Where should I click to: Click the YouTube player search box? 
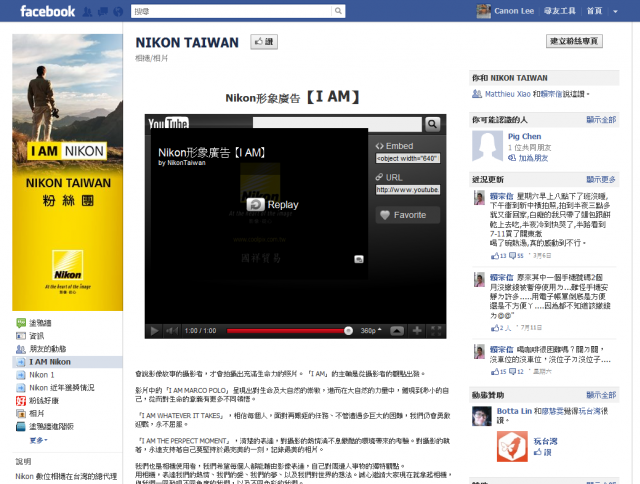pyautogui.click(x=337, y=124)
